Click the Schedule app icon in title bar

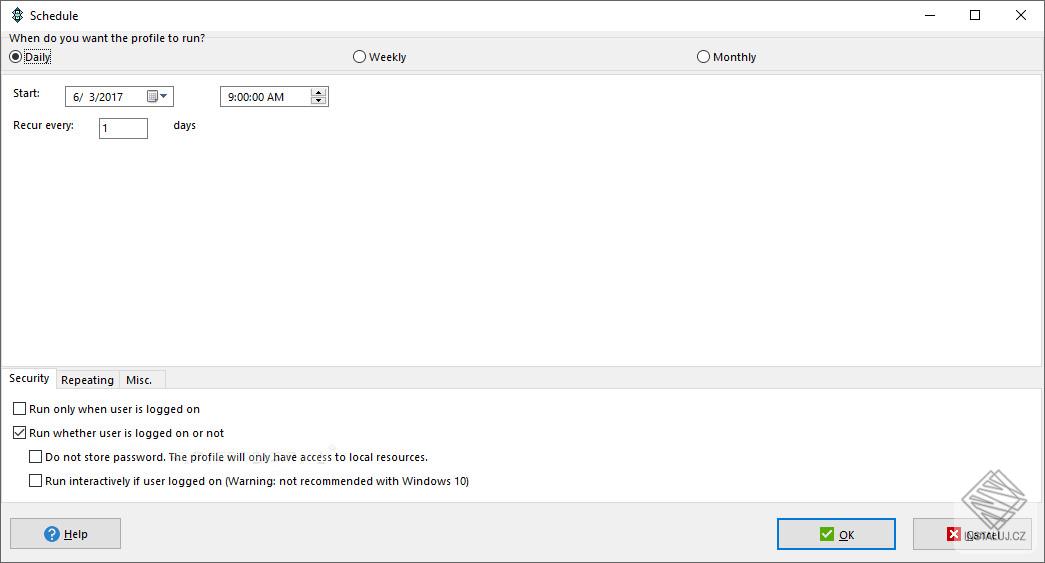click(17, 15)
